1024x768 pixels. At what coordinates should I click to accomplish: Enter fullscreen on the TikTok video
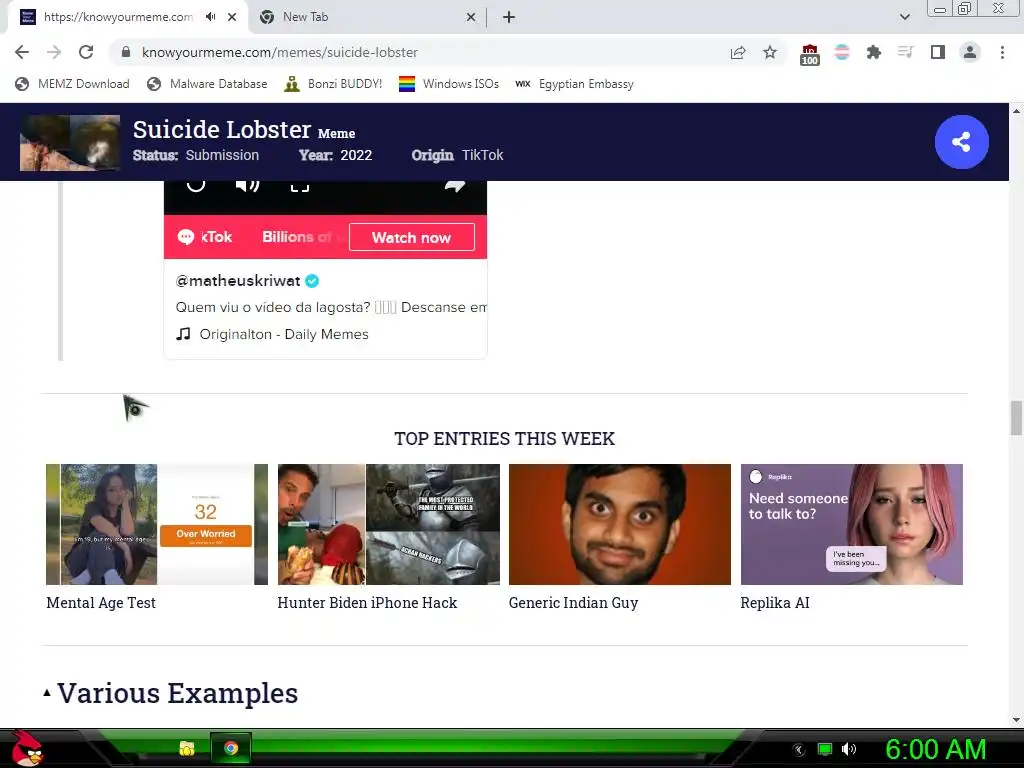(x=300, y=187)
